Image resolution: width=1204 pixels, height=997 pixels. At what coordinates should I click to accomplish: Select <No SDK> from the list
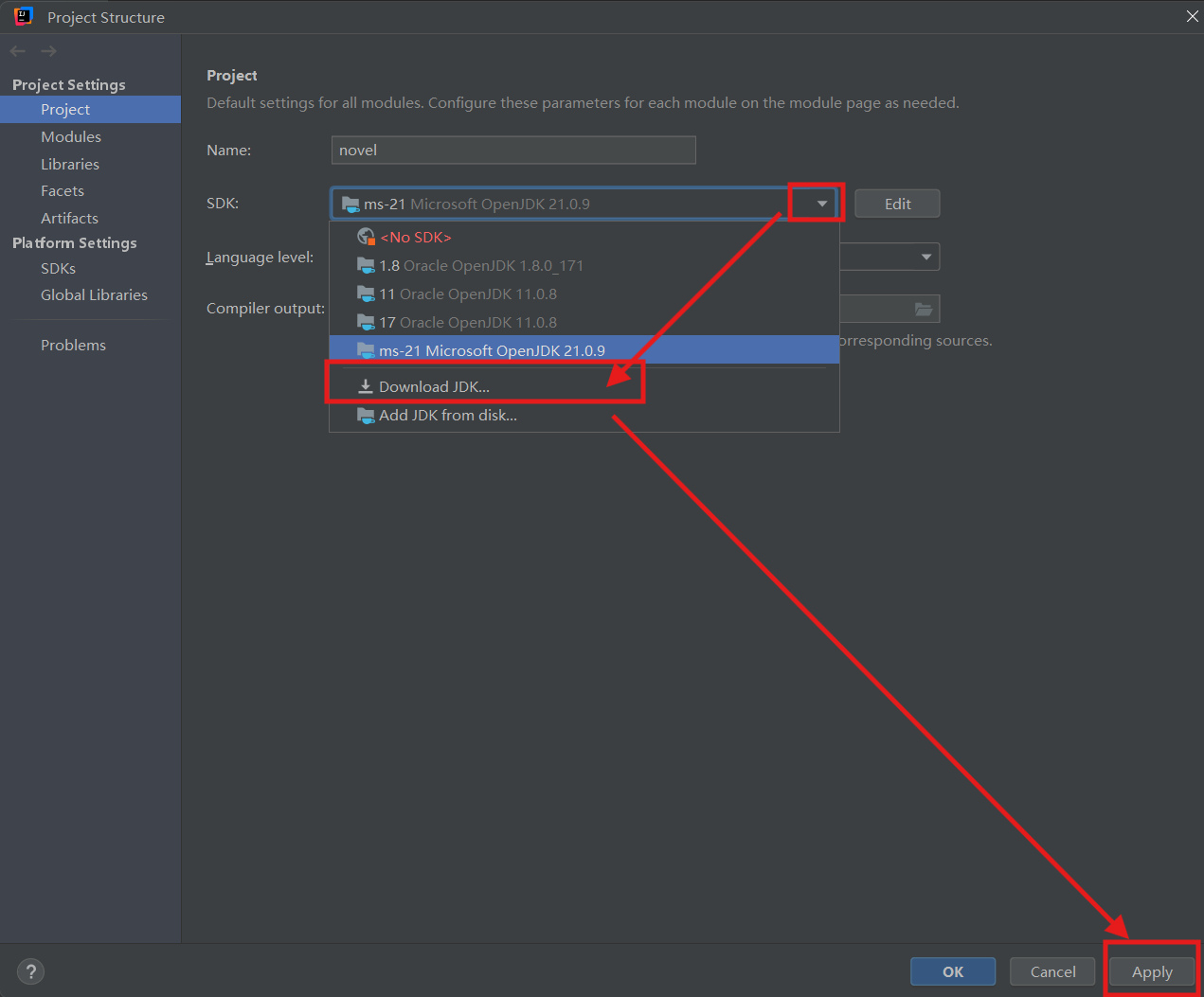[x=584, y=237]
